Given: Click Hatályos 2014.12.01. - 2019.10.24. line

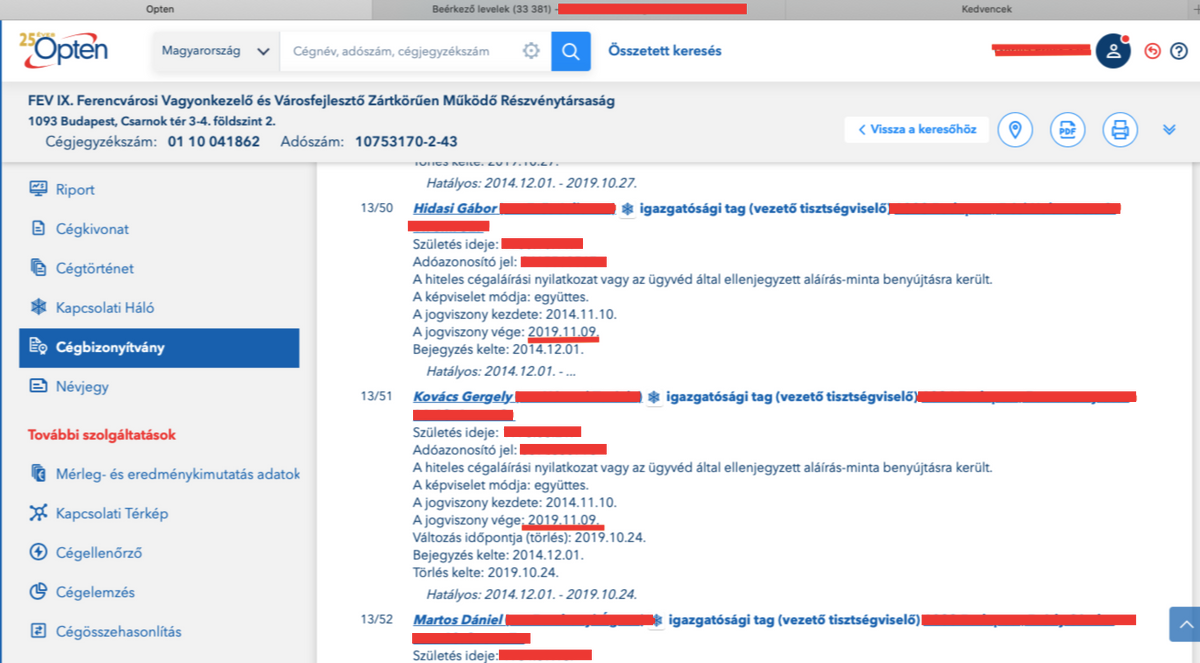Looking at the screenshot, I should (x=532, y=595).
